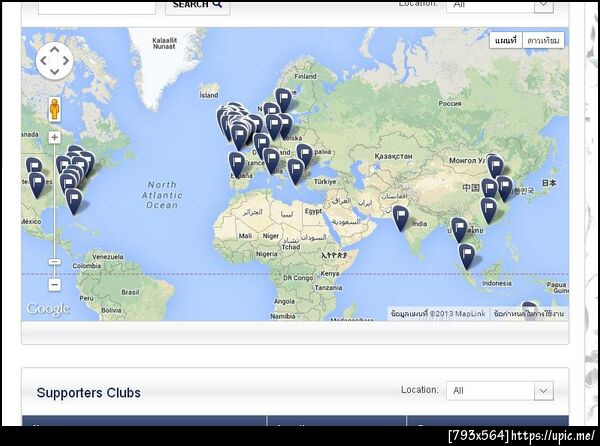Switch to แผนที่ map view tab
The width and height of the screenshot is (600, 446).
tap(505, 40)
